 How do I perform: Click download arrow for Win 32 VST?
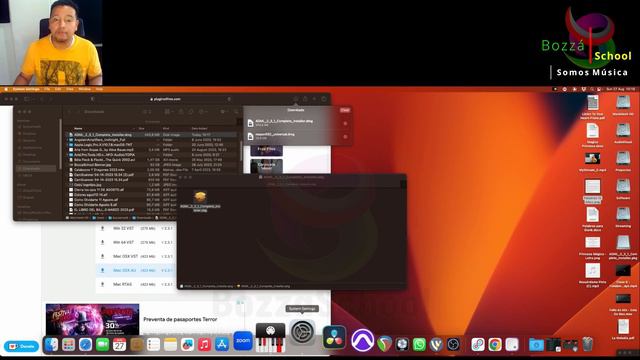[102, 229]
